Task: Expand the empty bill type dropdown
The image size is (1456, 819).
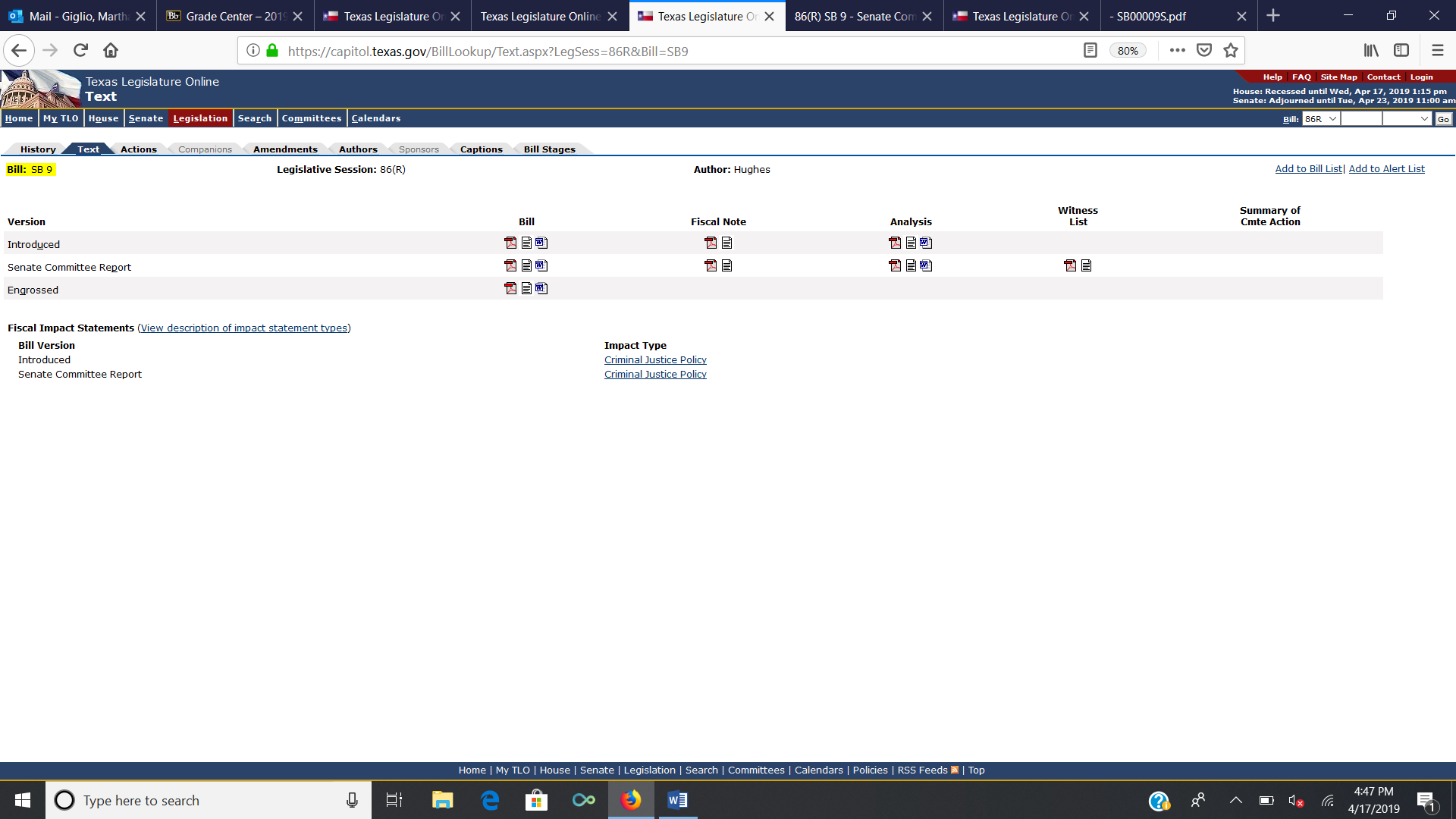Action: tap(1406, 119)
